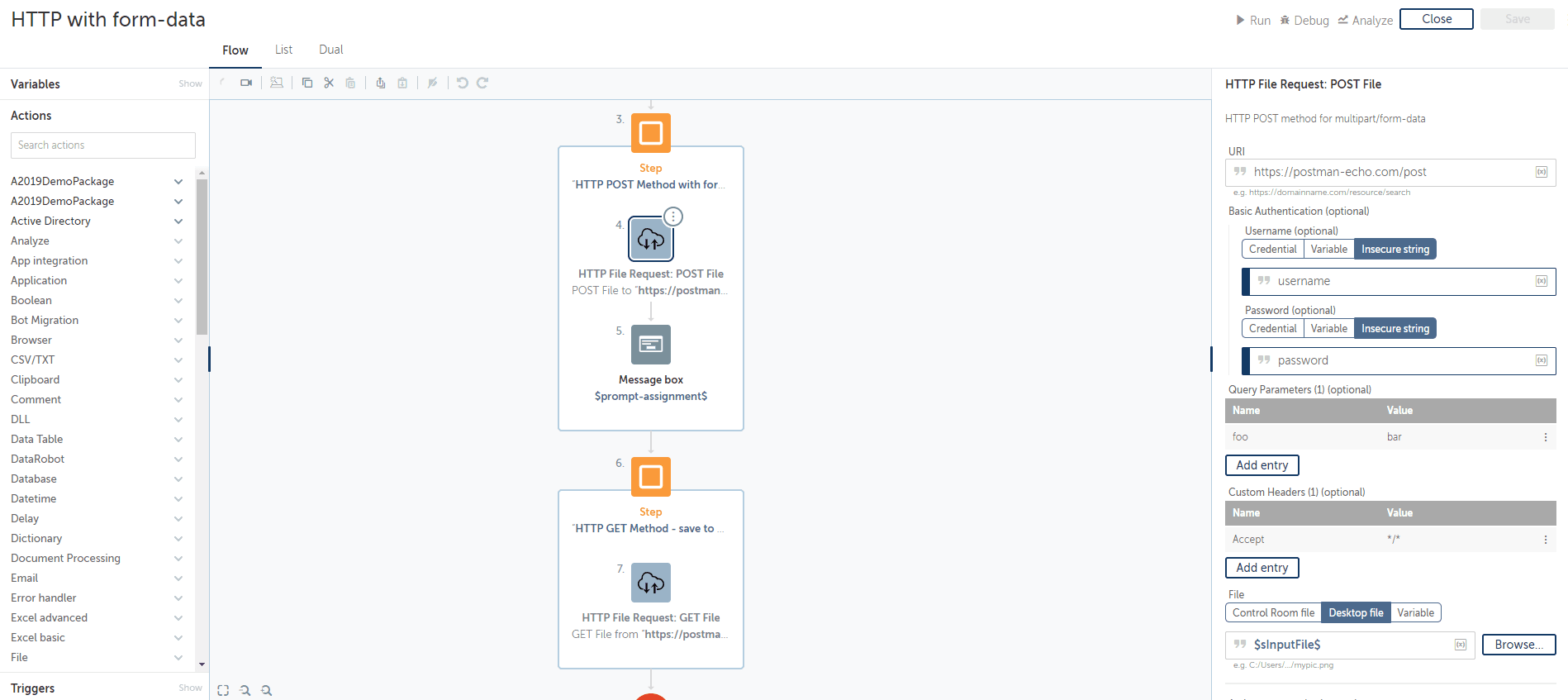Click the copy items toolbar icon
Image resolution: width=1568 pixels, height=700 pixels.
pos(307,83)
